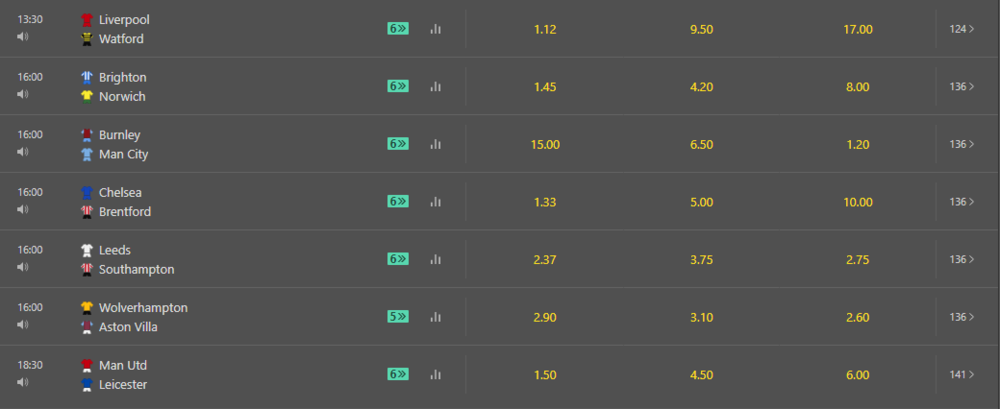Open stats bars for Leeds vs Southampton
The image size is (1000, 409).
[x=436, y=259]
